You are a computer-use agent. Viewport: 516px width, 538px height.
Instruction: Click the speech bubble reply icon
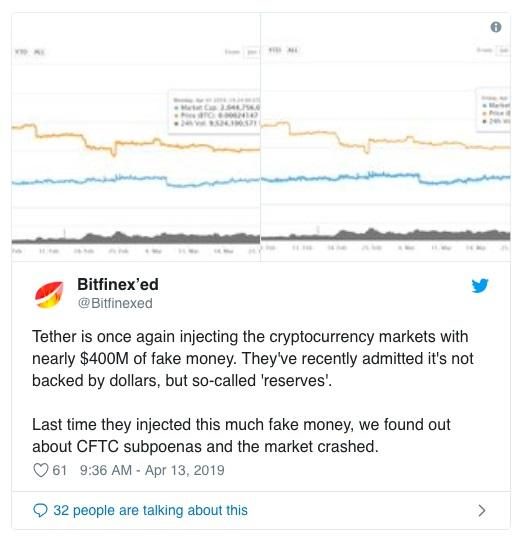(40, 510)
